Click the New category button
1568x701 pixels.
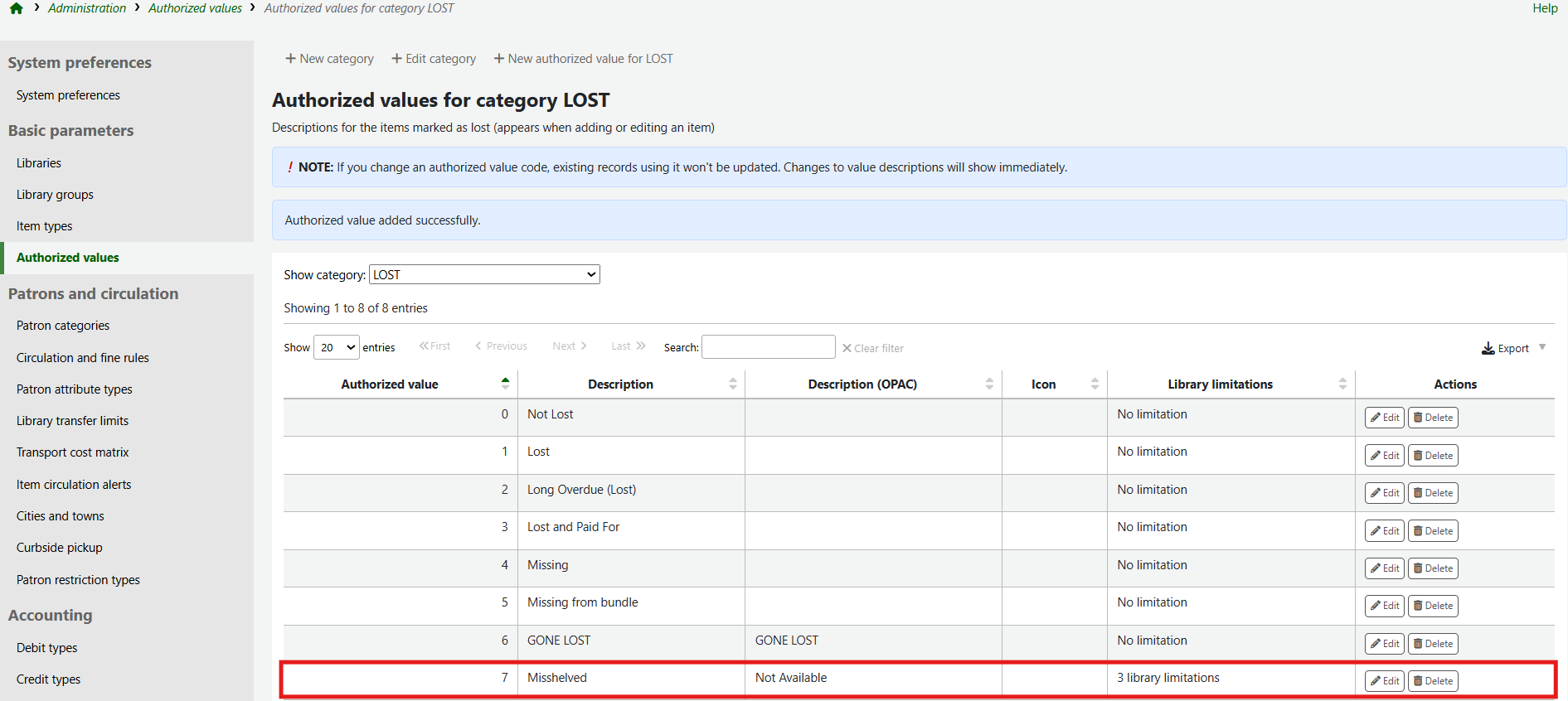click(329, 59)
